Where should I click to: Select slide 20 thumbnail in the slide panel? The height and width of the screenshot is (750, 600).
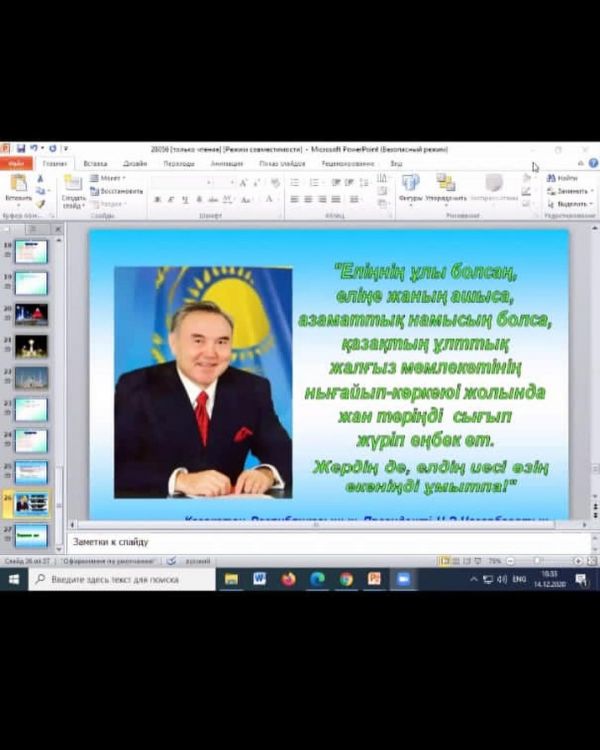31,314
